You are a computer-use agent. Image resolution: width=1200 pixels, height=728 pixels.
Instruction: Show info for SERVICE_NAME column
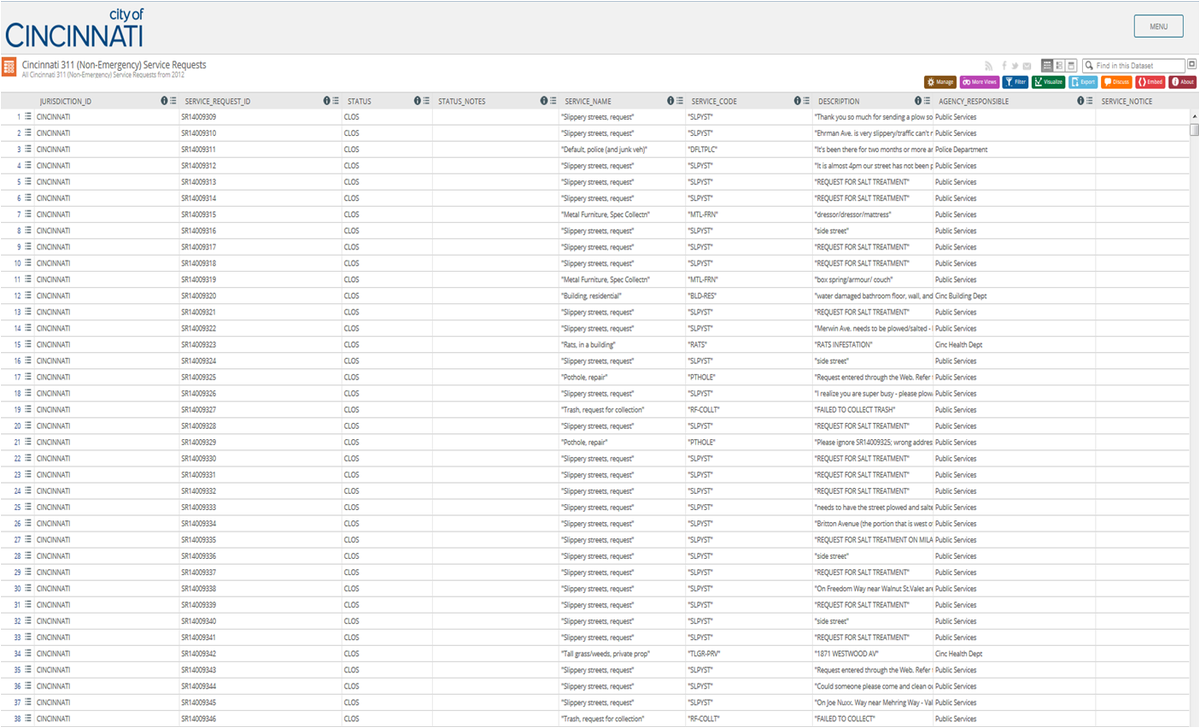point(671,101)
